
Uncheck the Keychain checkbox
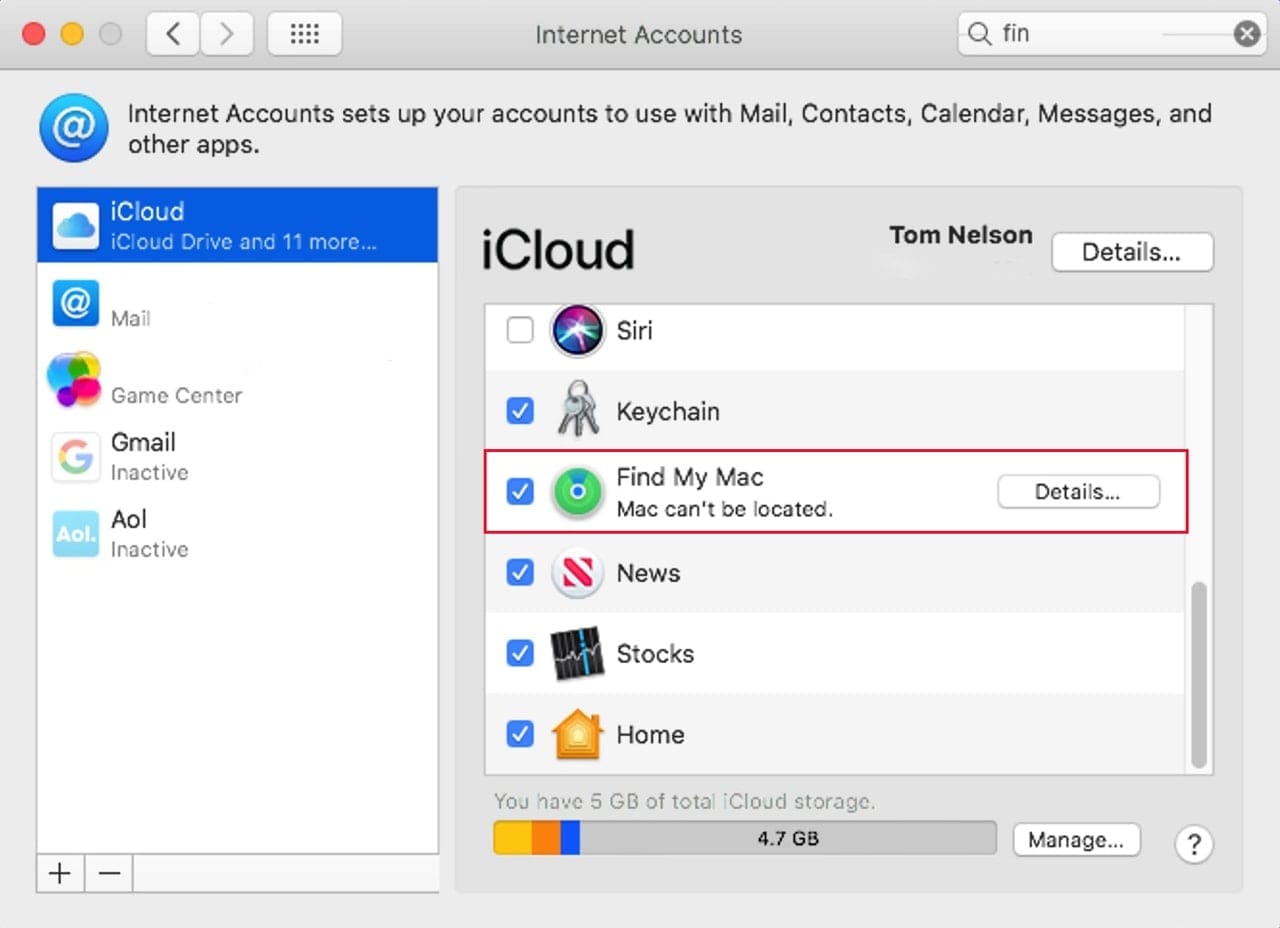pyautogui.click(x=520, y=411)
